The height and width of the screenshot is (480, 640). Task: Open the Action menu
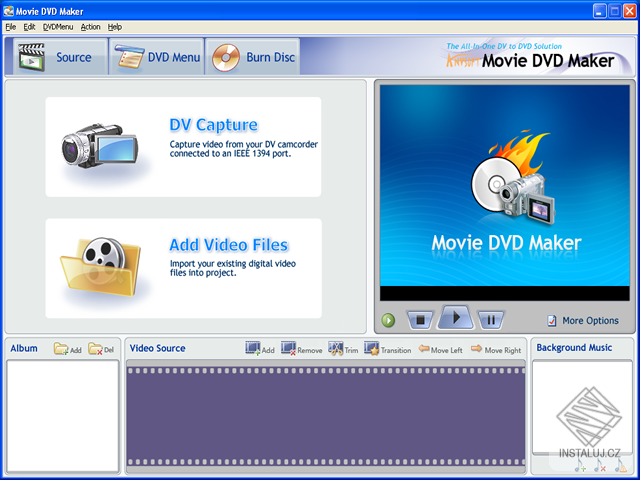click(x=90, y=27)
